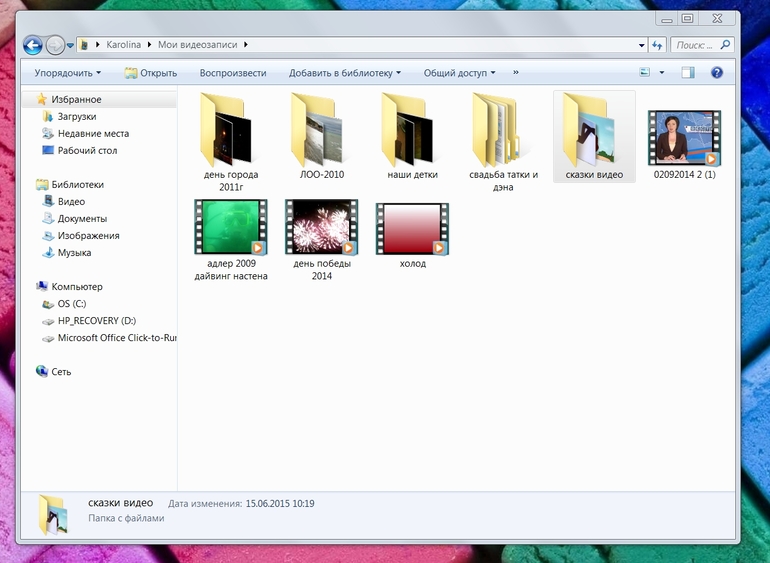Select the холод video file
This screenshot has height=563, width=770.
(x=412, y=235)
